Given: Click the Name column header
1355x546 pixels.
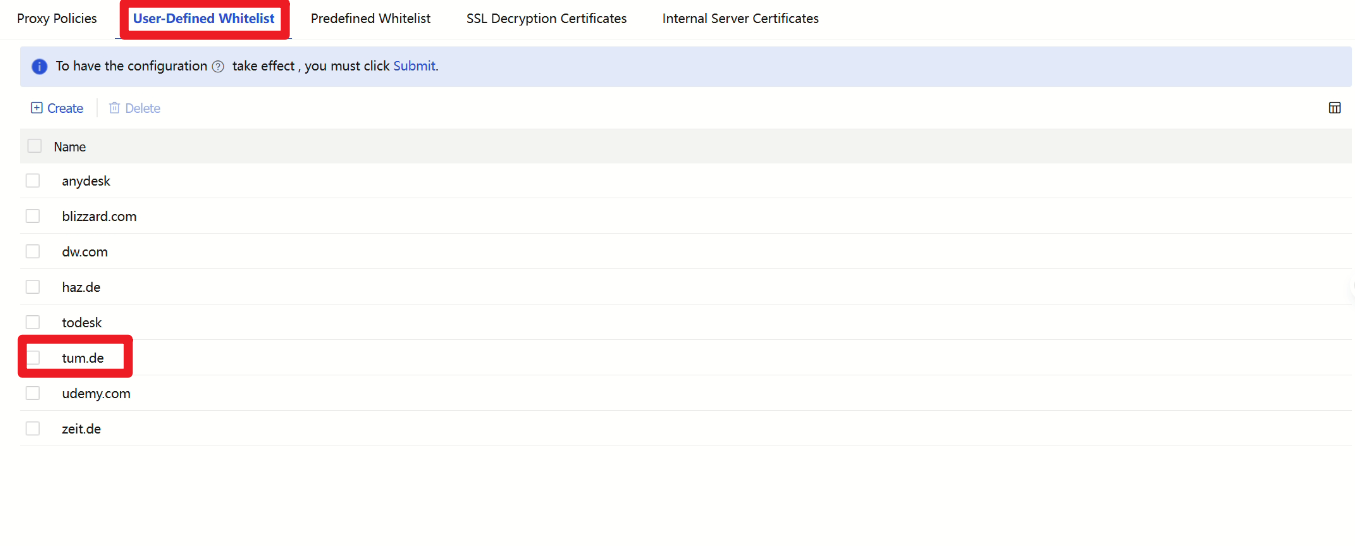Looking at the screenshot, I should (70, 146).
